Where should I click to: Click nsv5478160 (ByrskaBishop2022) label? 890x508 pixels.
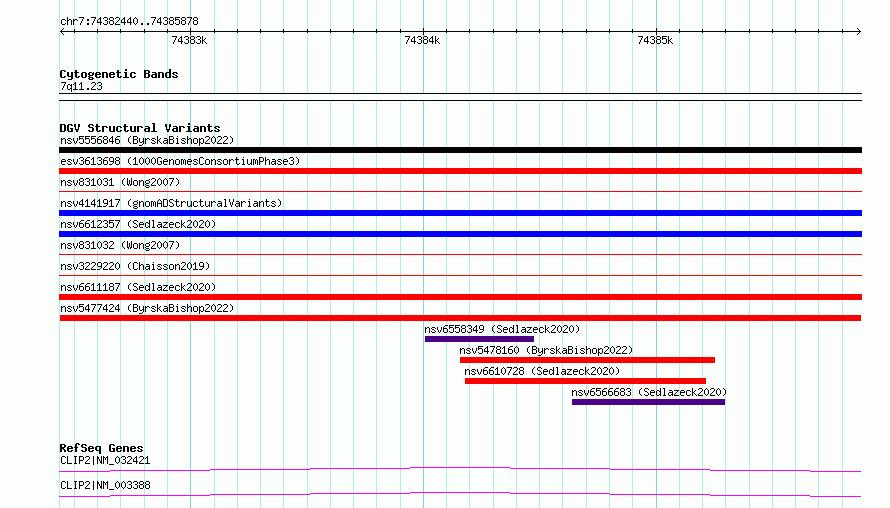(x=546, y=350)
